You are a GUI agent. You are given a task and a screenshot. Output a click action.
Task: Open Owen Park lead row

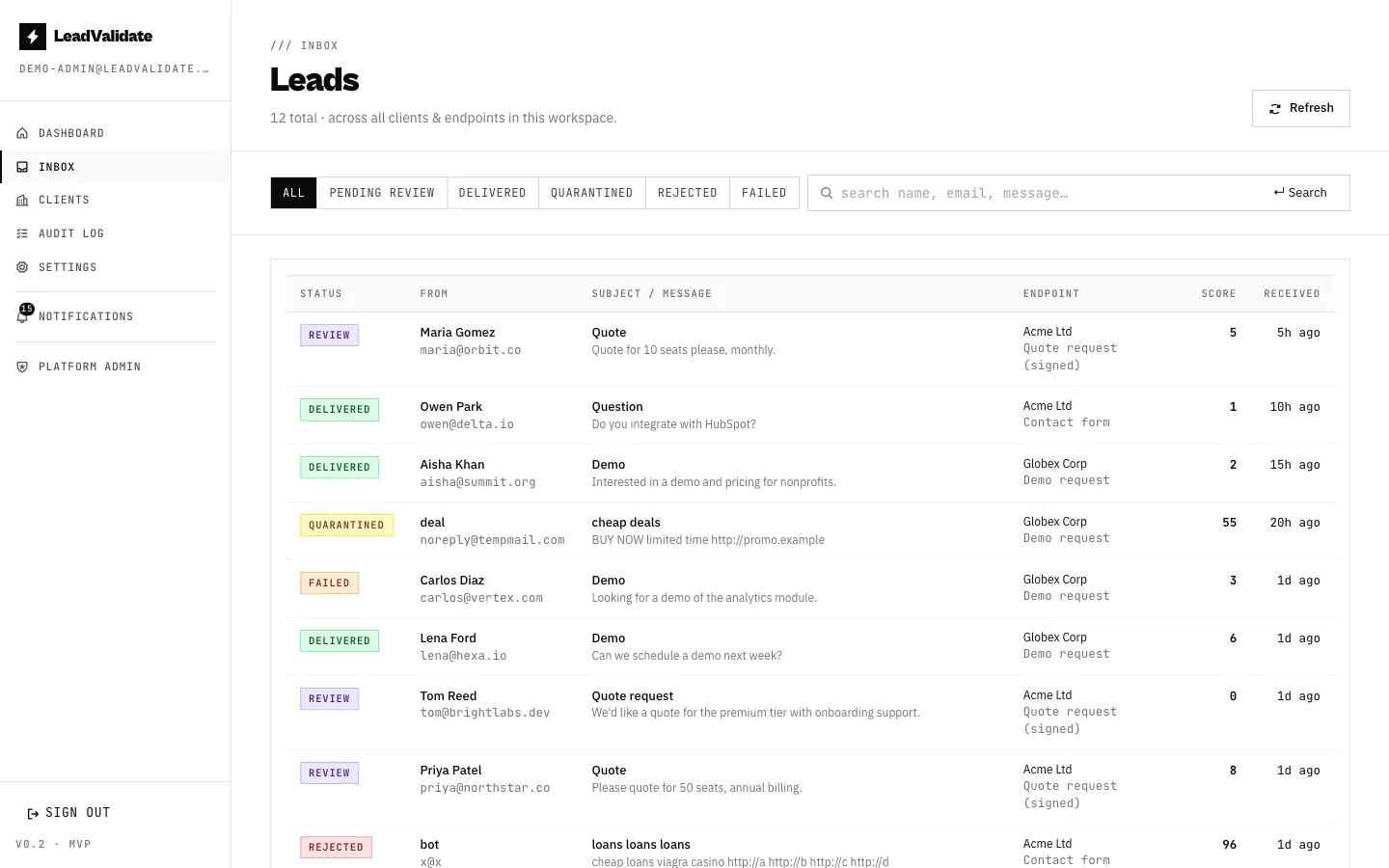coord(810,416)
